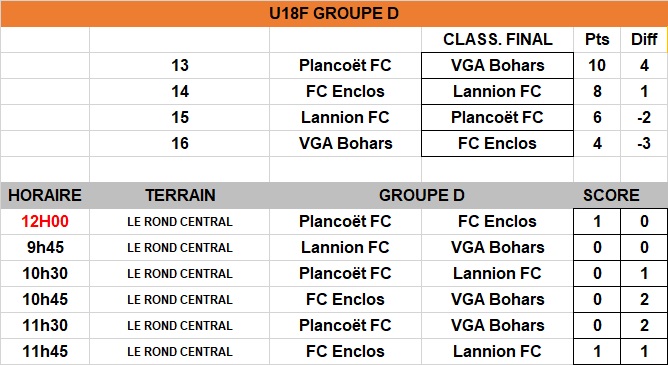
Task: Select the TERRAIN header cell
Action: pos(179,195)
